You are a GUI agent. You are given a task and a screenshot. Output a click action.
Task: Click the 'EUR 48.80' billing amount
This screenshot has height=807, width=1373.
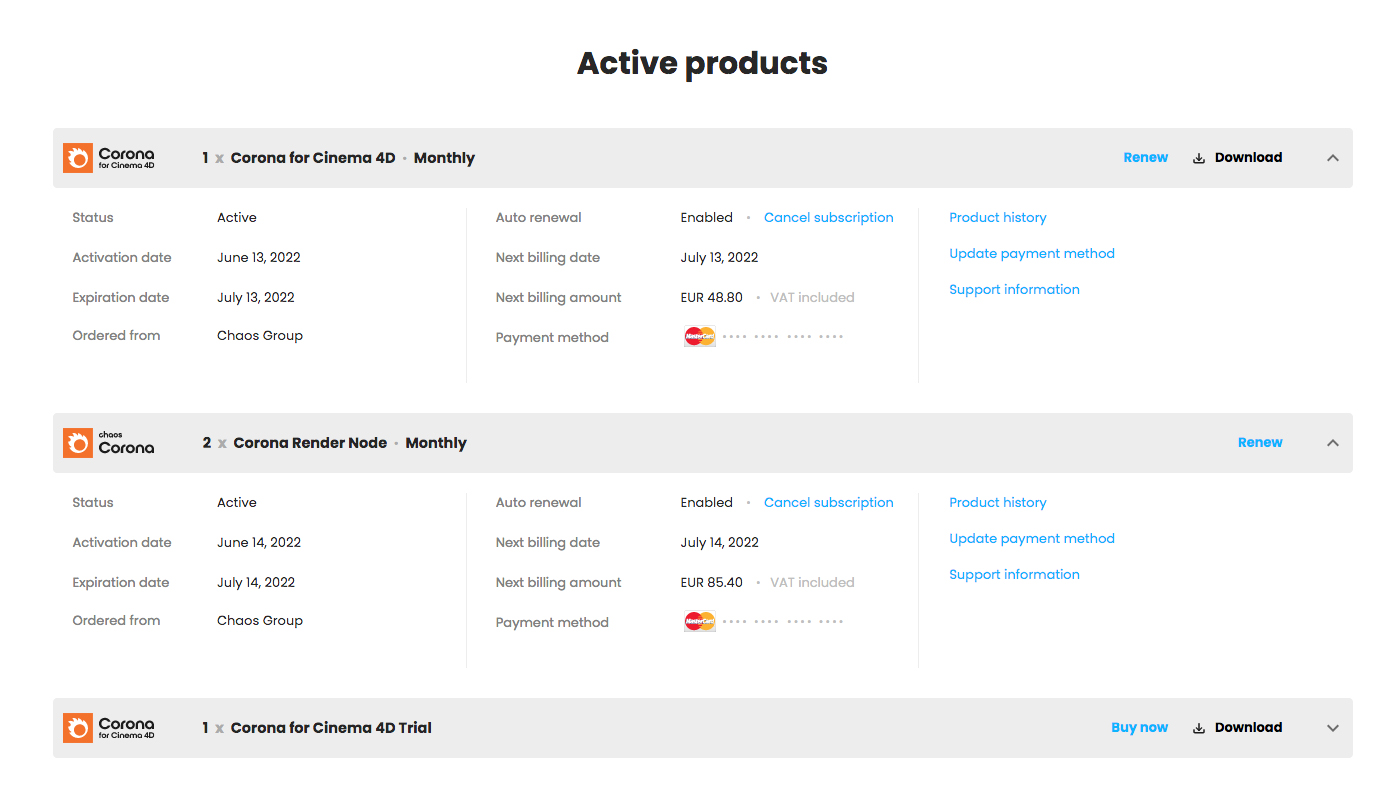click(712, 297)
